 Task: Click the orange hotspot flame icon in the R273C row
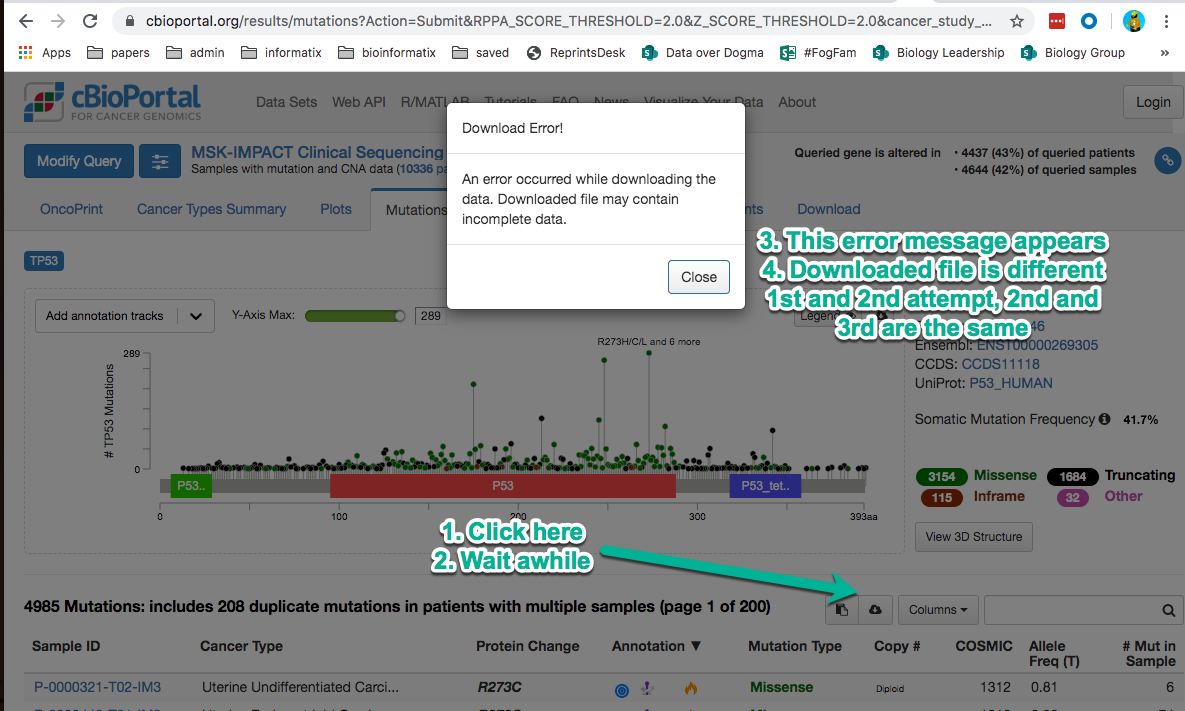(x=691, y=688)
